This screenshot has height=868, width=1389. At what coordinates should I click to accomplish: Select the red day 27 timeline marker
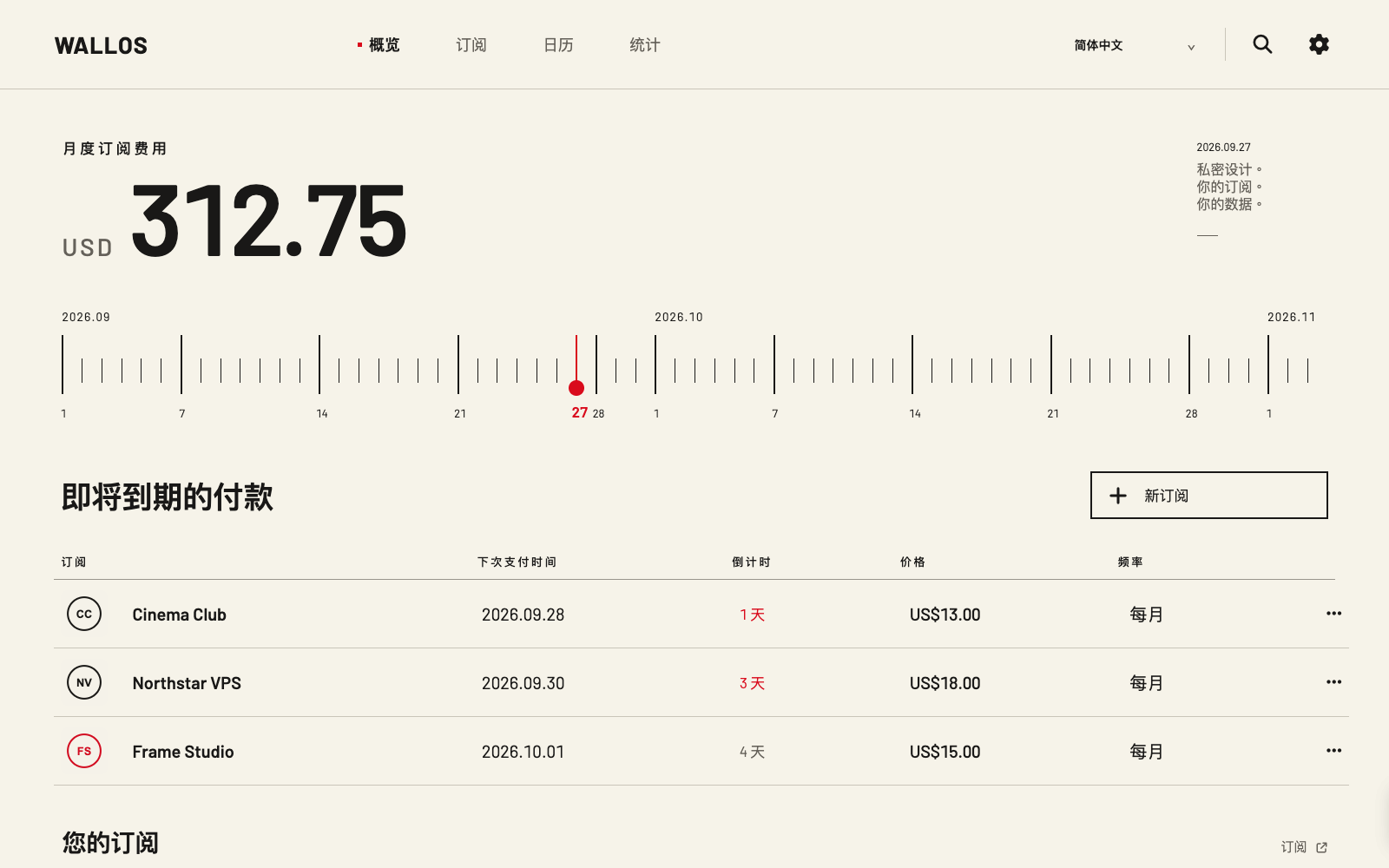point(576,387)
